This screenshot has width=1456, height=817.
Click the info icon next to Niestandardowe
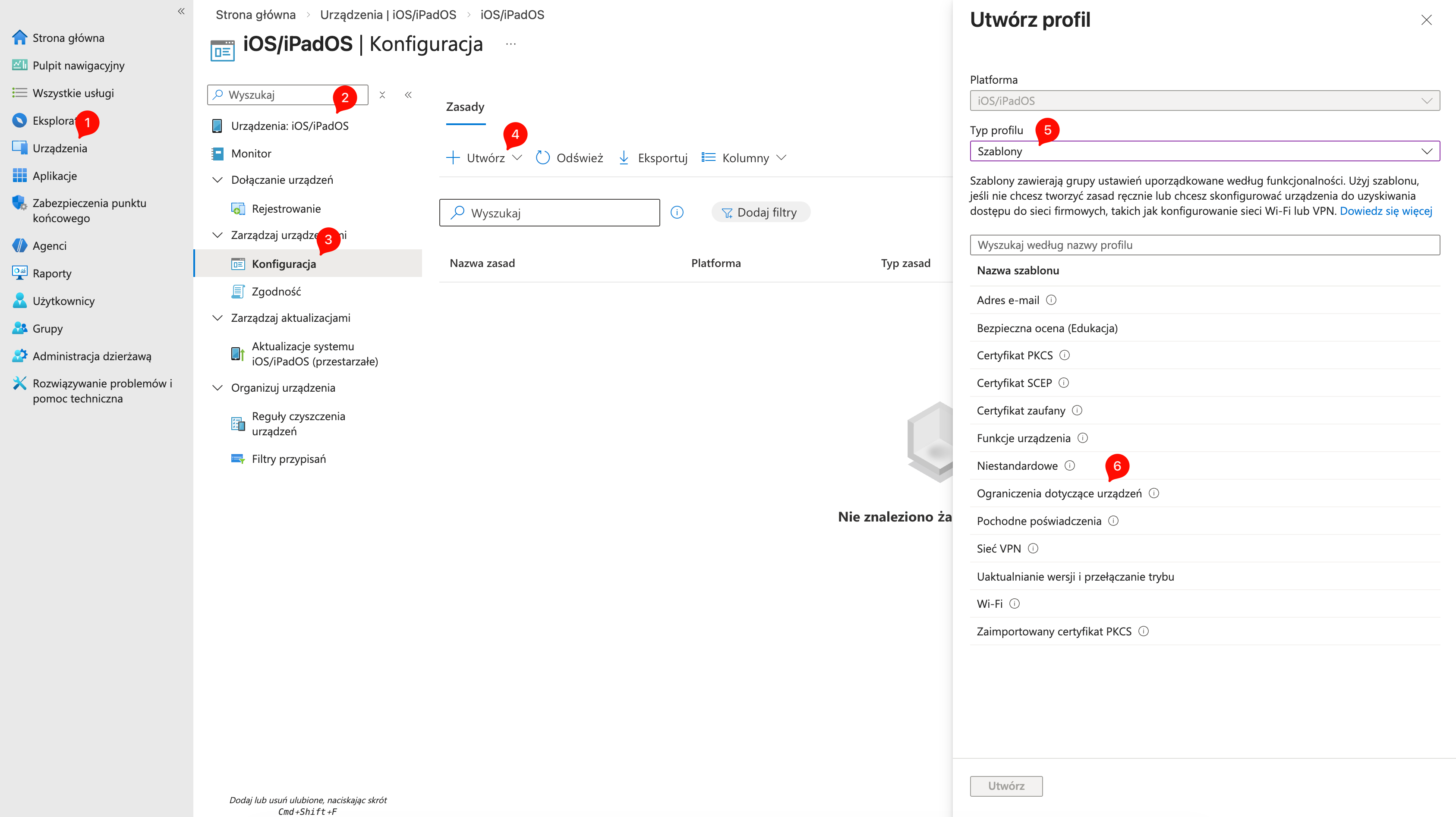1070,465
